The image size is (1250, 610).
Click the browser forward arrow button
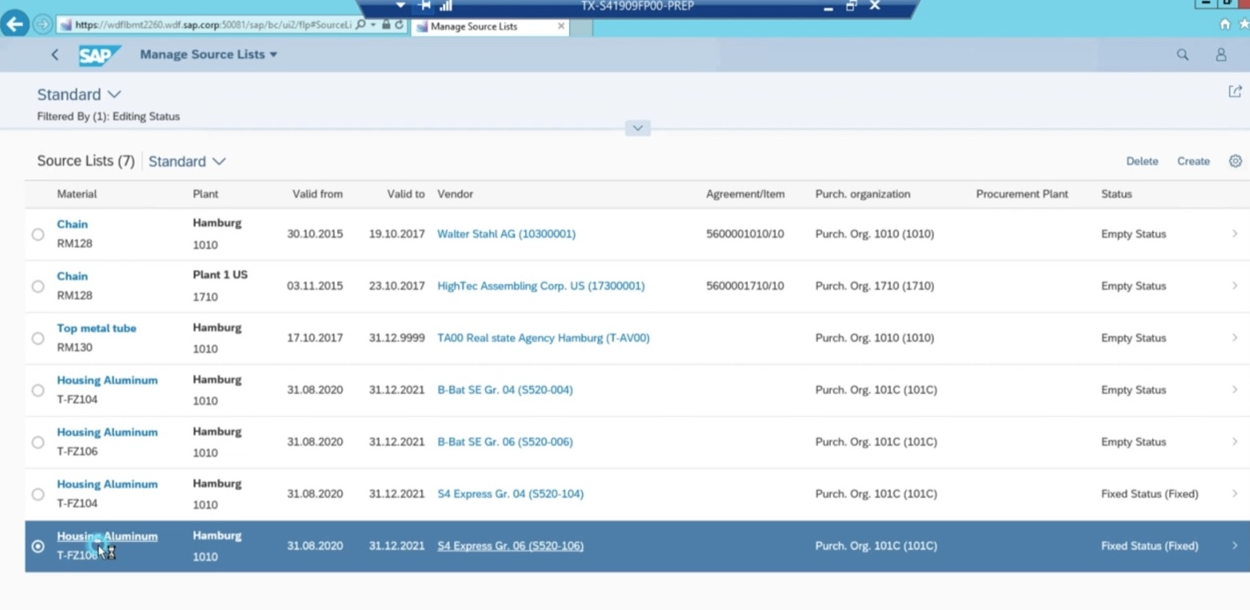[x=43, y=24]
